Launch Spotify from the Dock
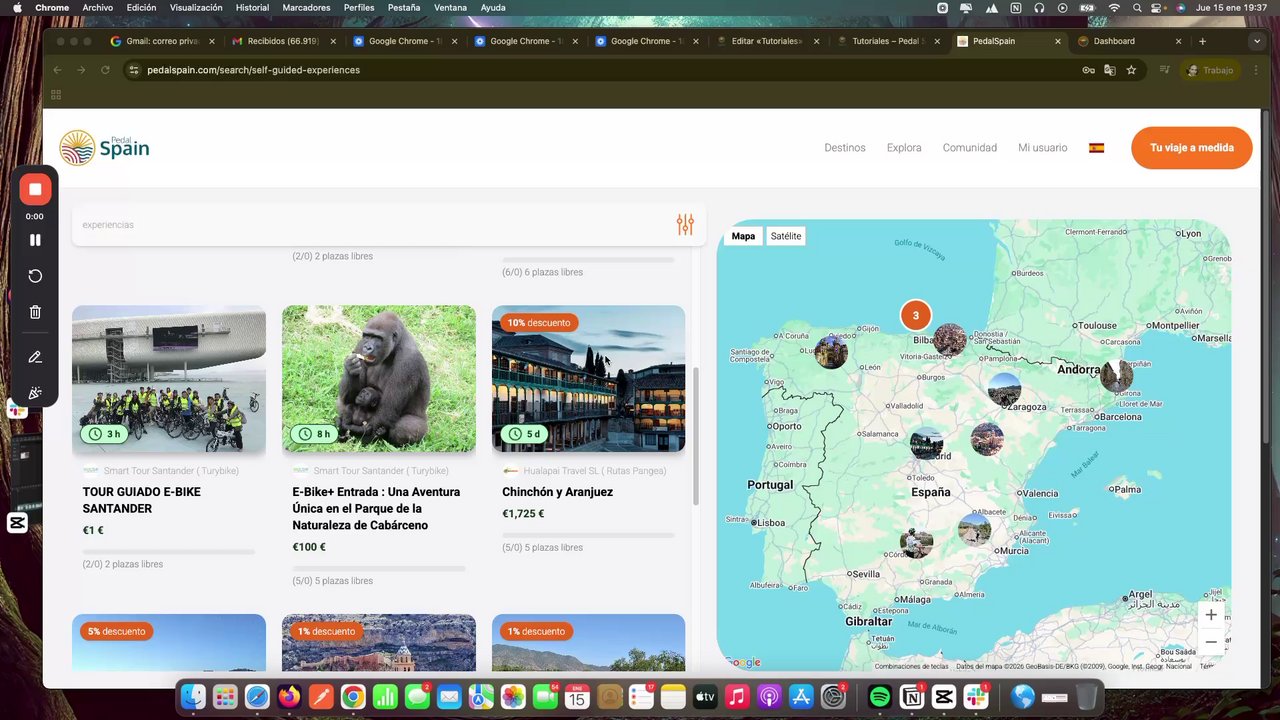The height and width of the screenshot is (720, 1280). point(880,696)
